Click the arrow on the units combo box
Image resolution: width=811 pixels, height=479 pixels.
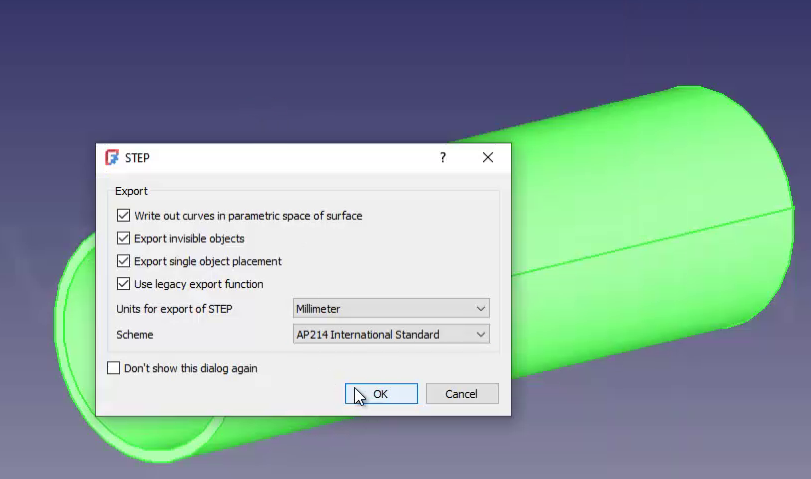(480, 309)
